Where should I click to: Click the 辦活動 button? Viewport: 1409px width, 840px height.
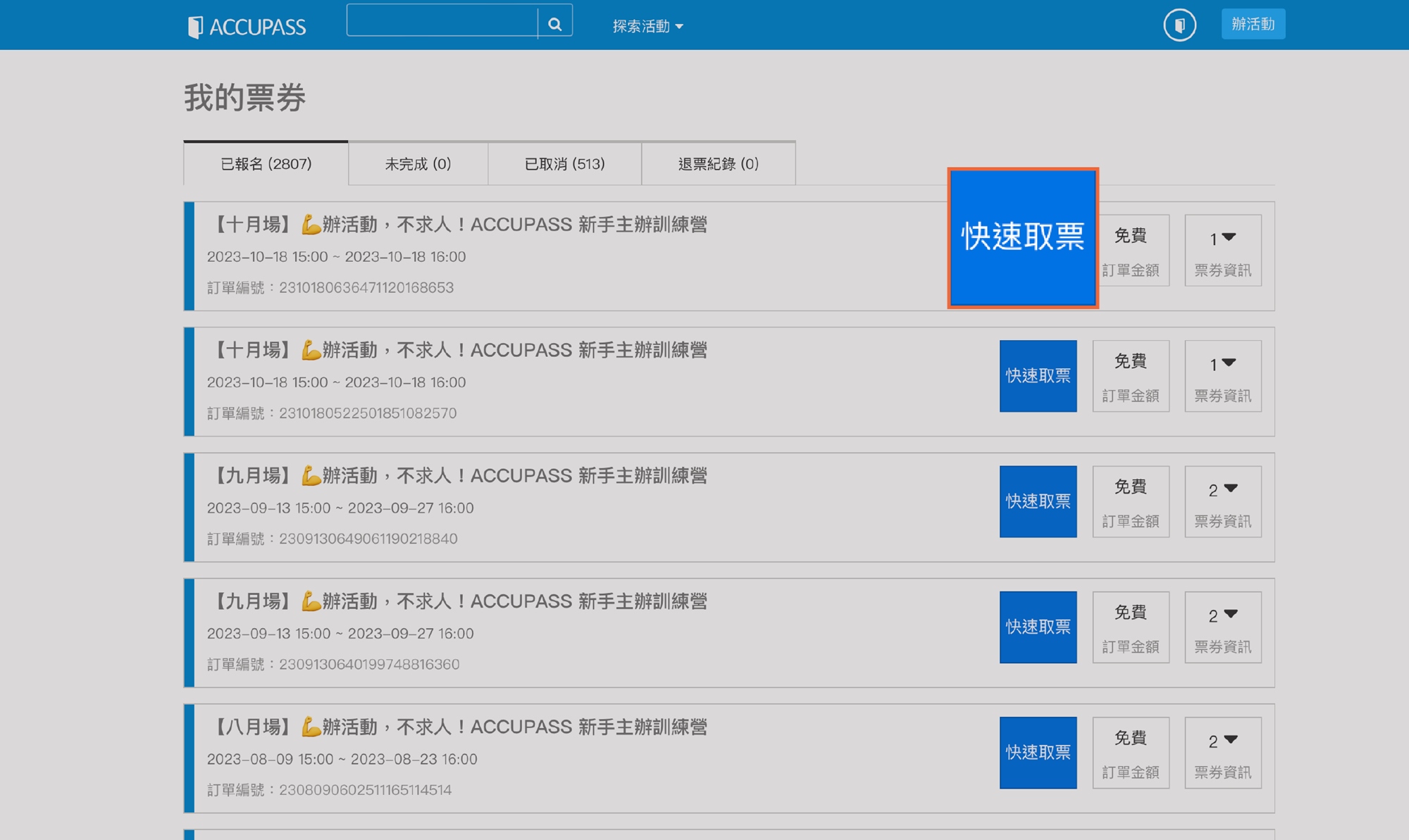pyautogui.click(x=1253, y=24)
